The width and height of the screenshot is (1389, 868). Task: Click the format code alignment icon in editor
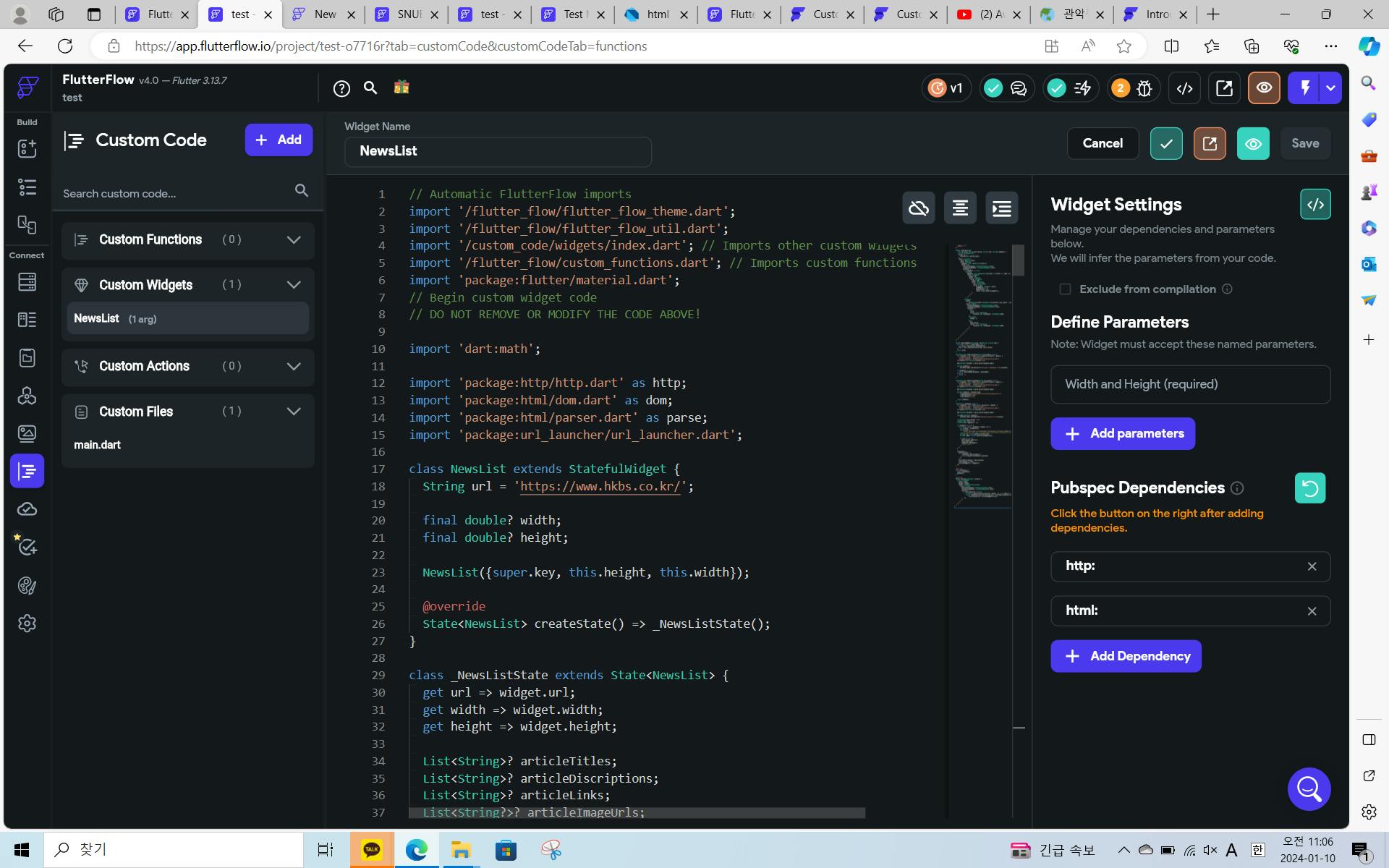(960, 208)
